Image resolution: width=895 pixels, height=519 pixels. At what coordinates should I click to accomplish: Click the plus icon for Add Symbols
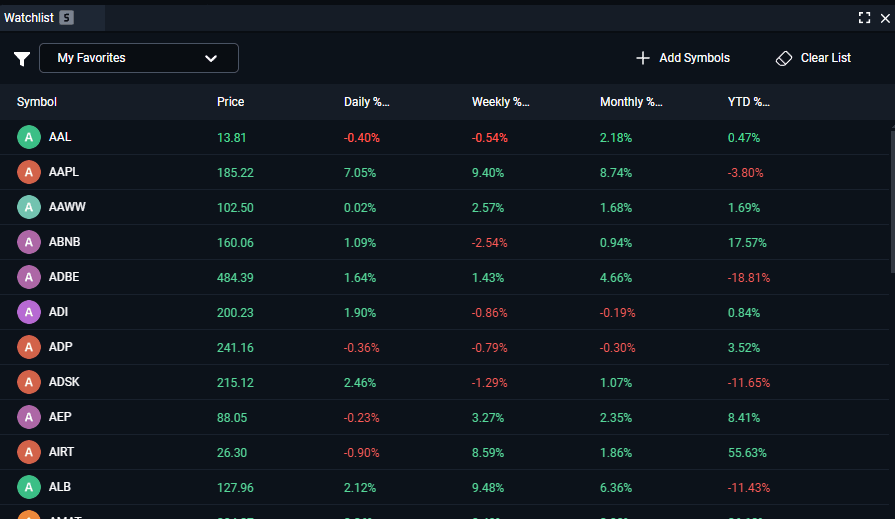coord(643,58)
